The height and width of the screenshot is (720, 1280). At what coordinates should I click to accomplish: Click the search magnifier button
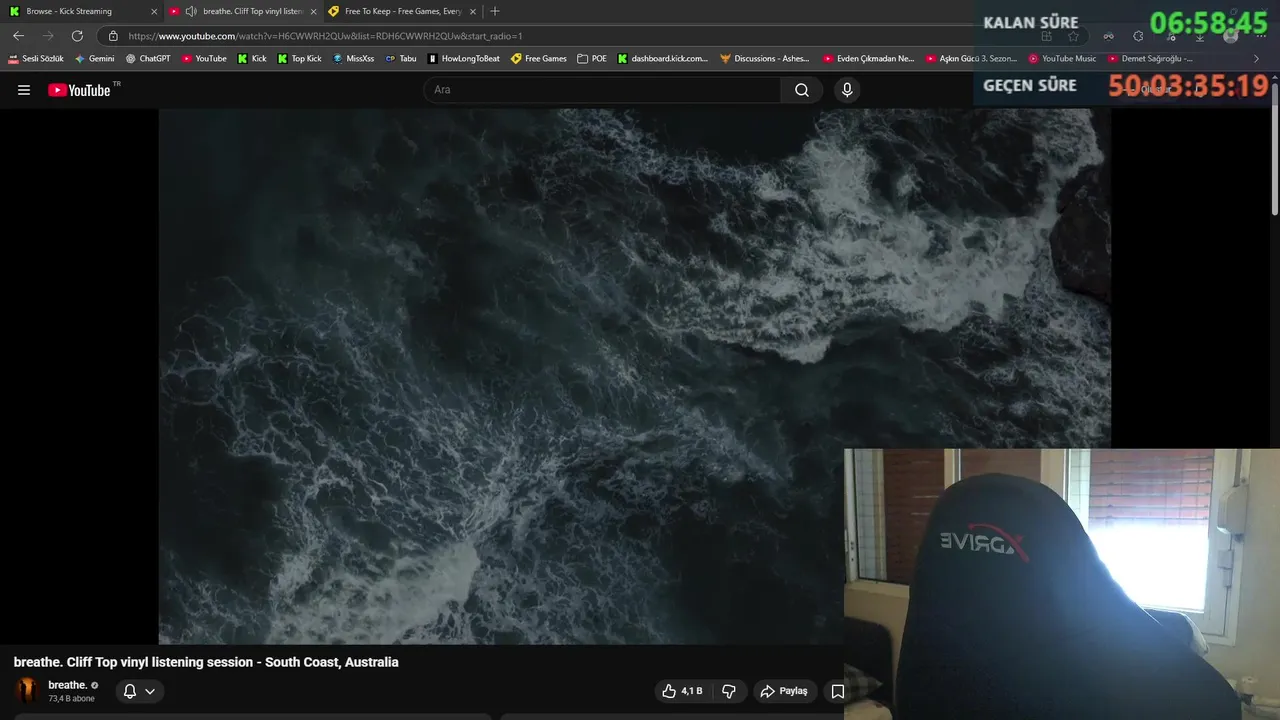tap(802, 90)
